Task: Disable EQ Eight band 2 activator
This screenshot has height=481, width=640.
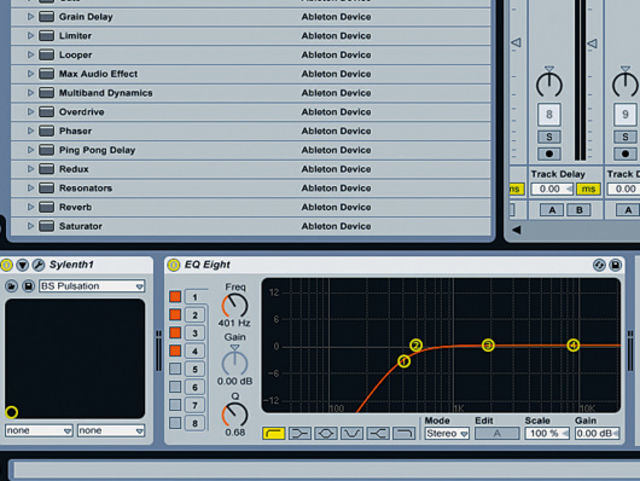Action: [176, 314]
